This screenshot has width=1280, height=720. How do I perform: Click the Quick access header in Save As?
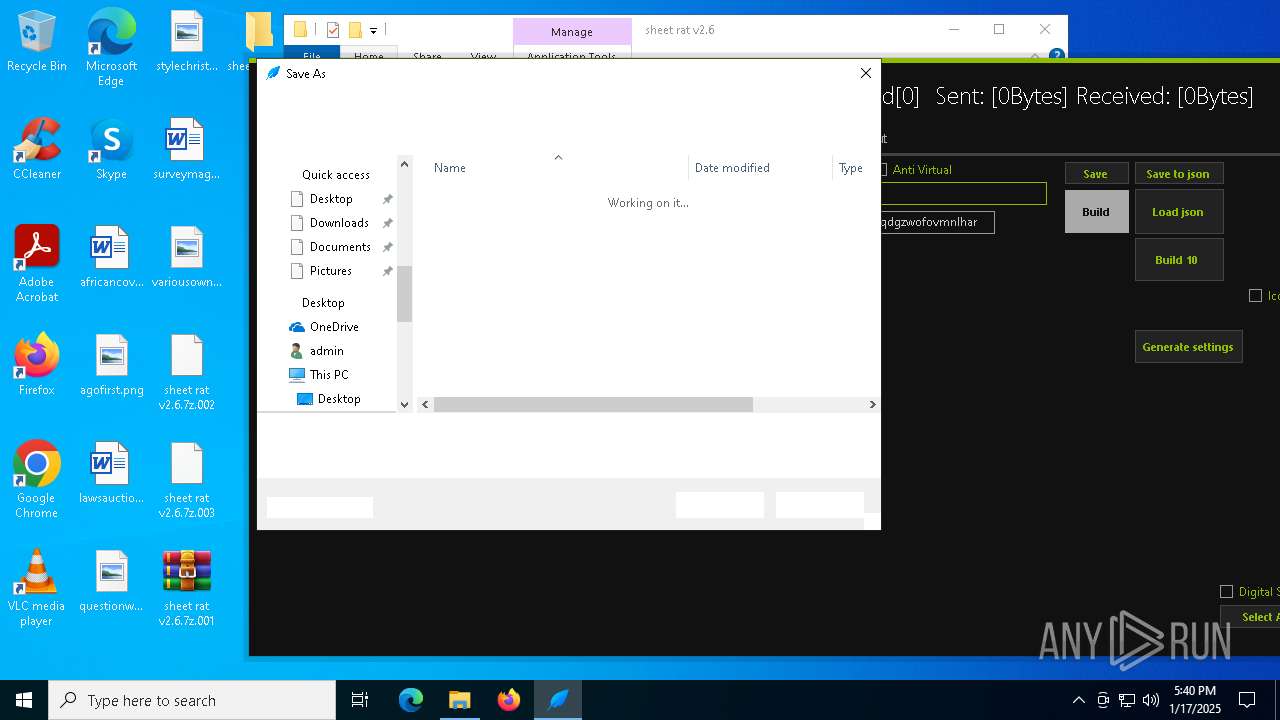336,175
